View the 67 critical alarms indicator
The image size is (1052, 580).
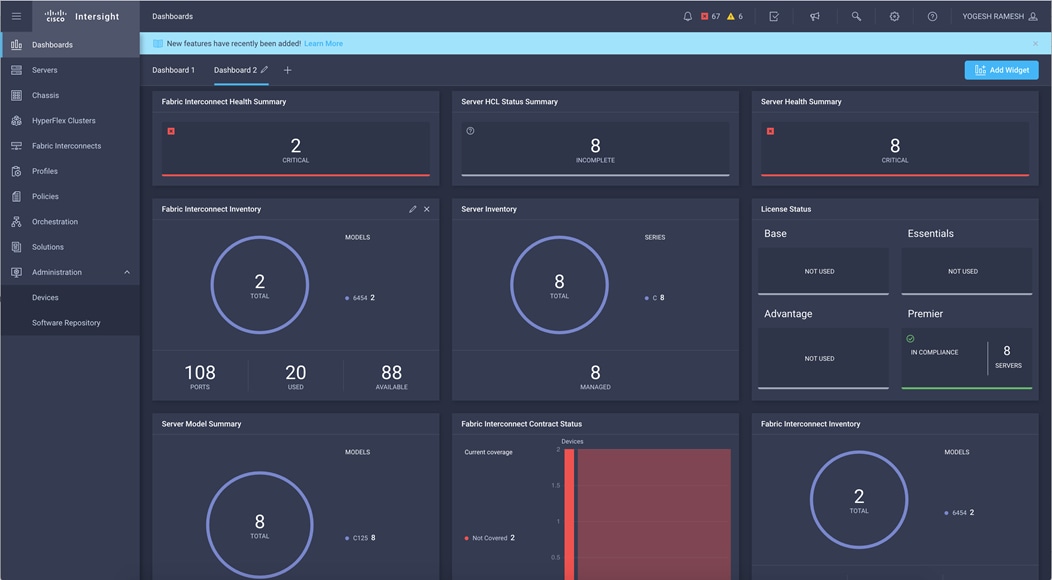coord(711,16)
